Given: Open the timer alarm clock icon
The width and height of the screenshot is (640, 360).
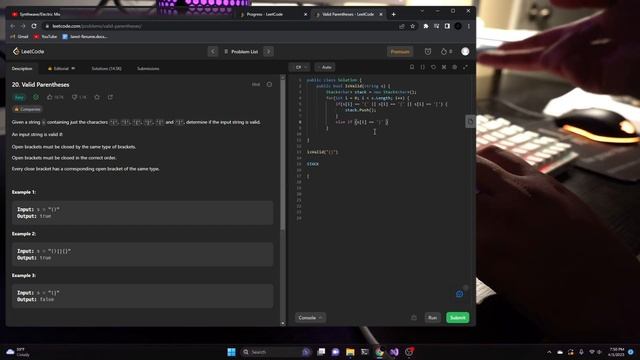Looking at the screenshot, I should (428, 51).
